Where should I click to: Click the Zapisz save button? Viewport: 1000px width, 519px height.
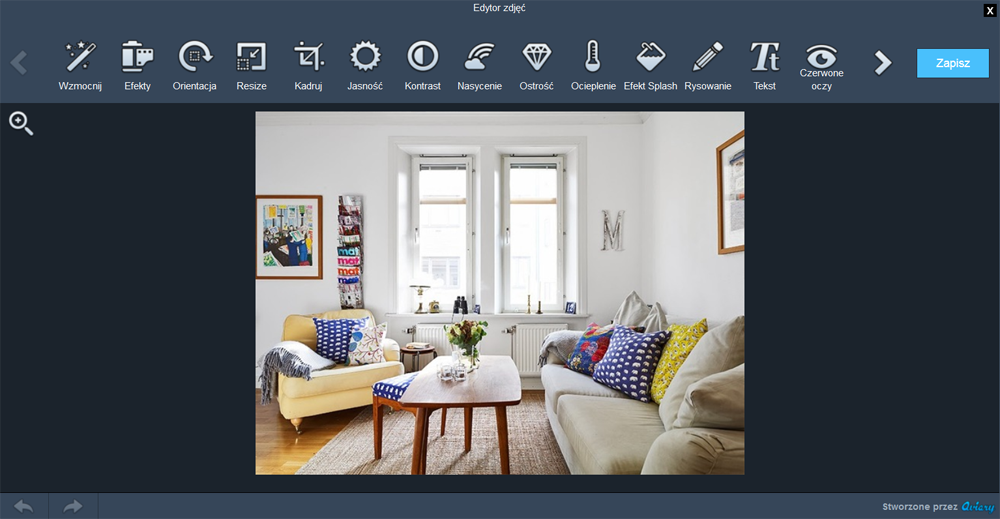pos(952,63)
